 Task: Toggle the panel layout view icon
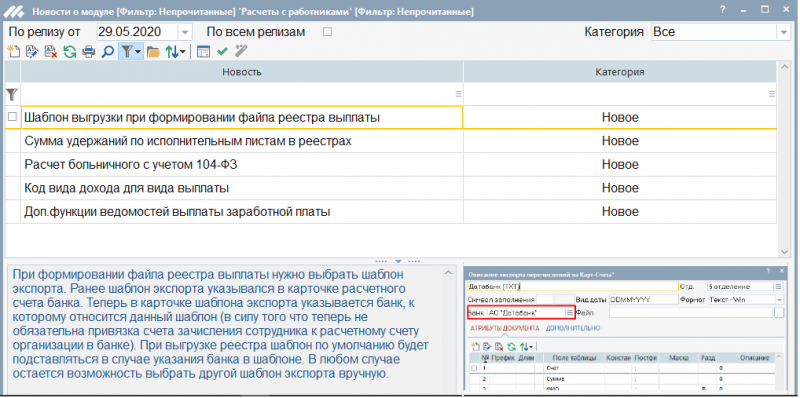pos(204,52)
